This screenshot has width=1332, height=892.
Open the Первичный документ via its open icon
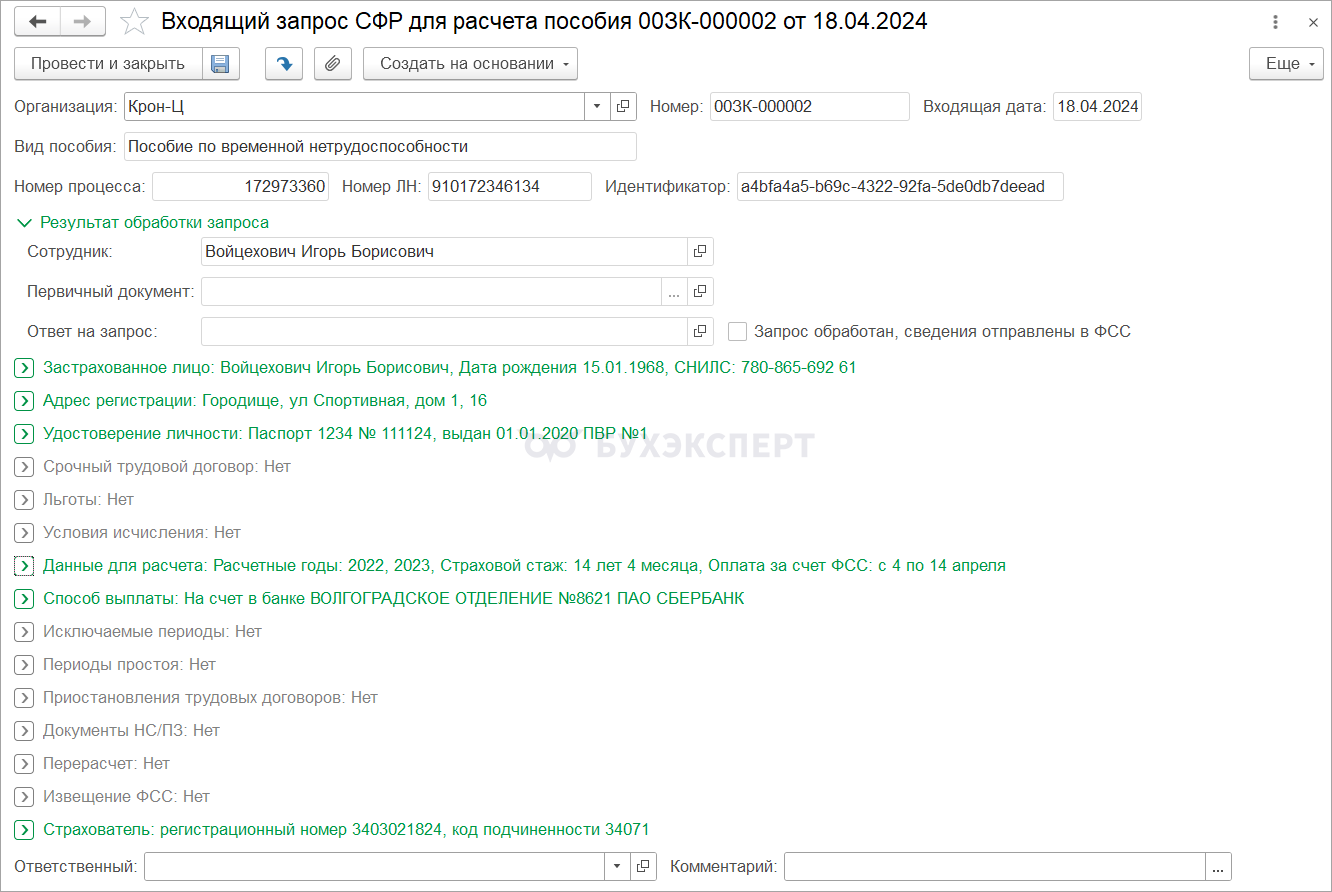(700, 291)
